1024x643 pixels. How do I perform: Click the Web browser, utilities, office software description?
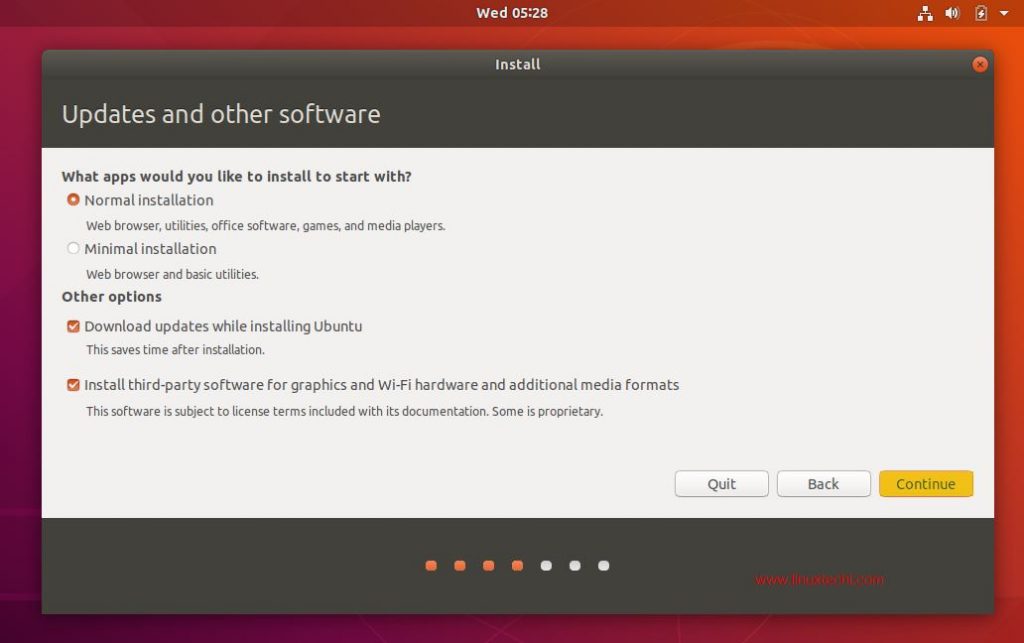(x=265, y=226)
